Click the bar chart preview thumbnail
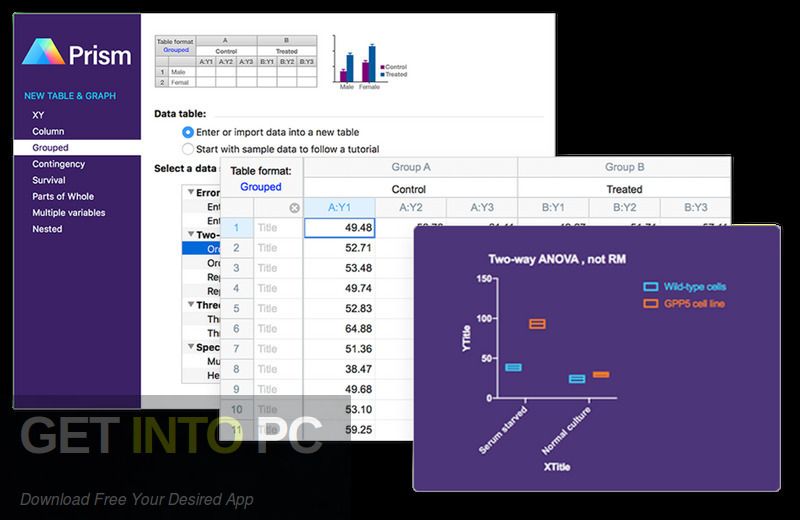This screenshot has height=520, width=800. pos(369,62)
